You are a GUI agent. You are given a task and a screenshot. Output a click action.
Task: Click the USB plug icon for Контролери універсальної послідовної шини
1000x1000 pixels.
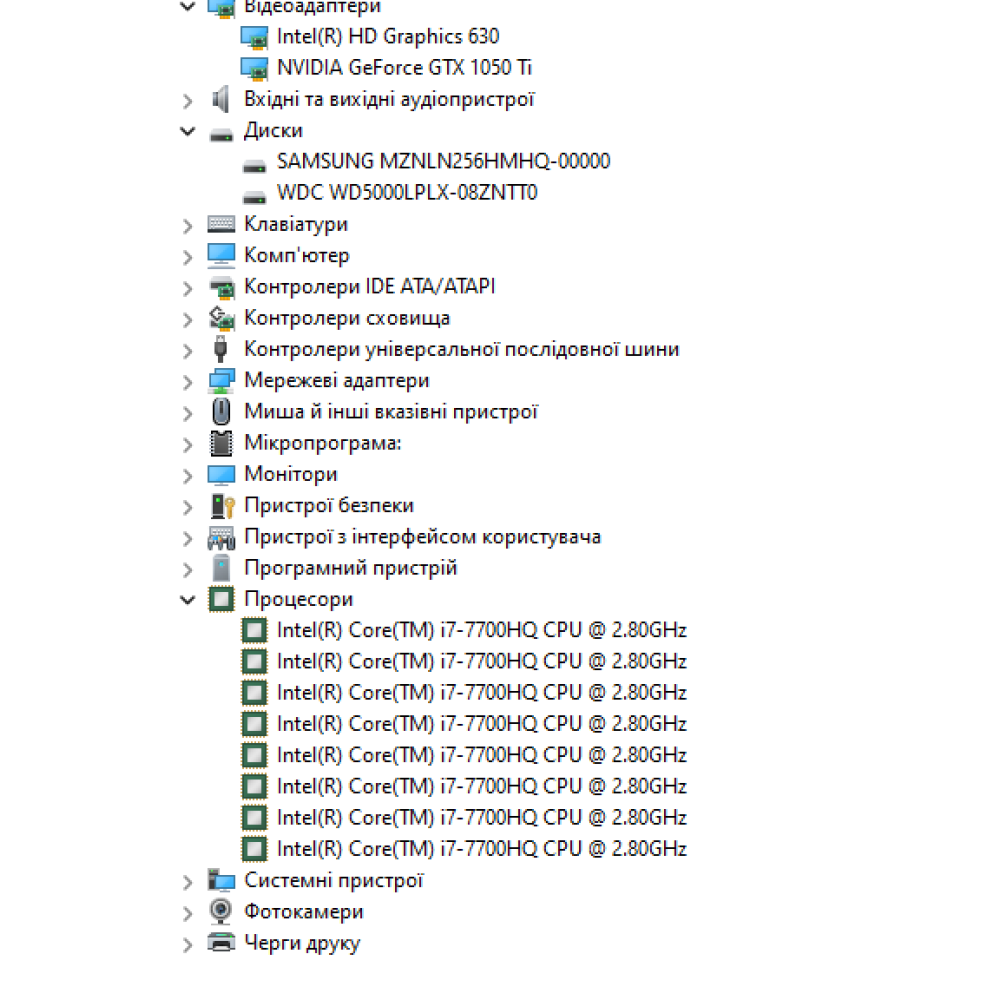pyautogui.click(x=221, y=349)
